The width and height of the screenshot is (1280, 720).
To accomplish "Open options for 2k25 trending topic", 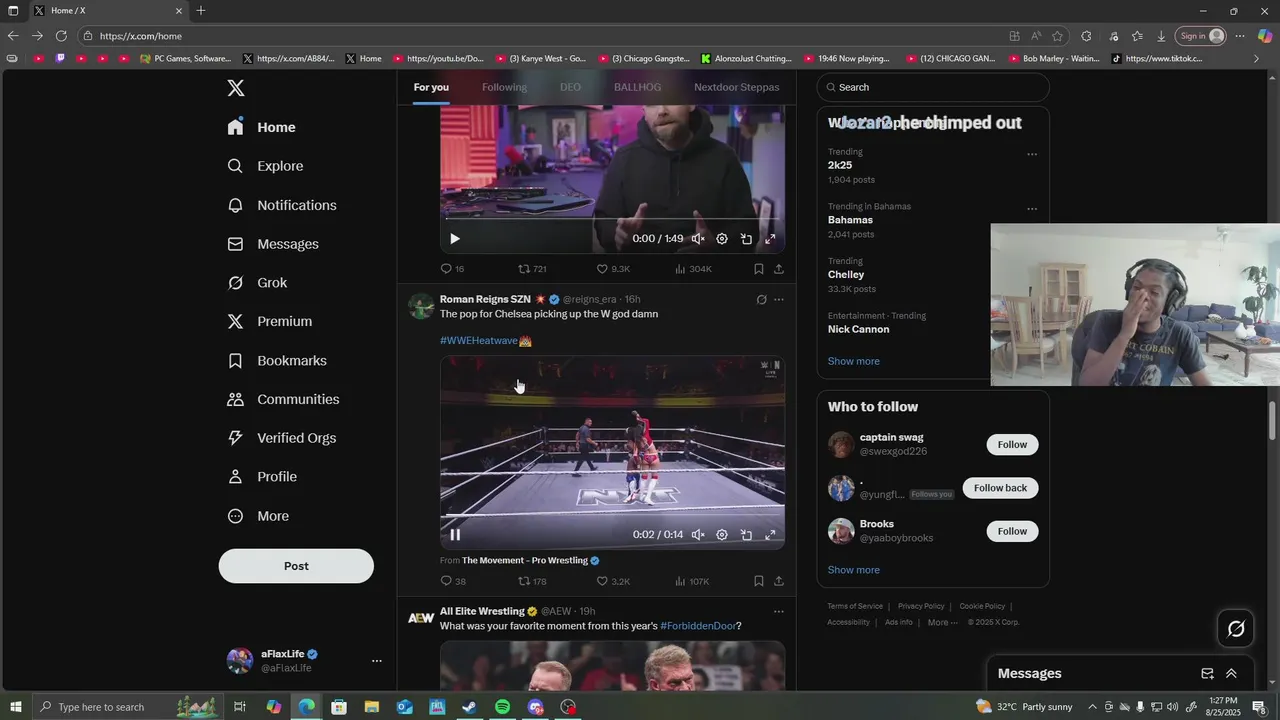I will point(1032,154).
